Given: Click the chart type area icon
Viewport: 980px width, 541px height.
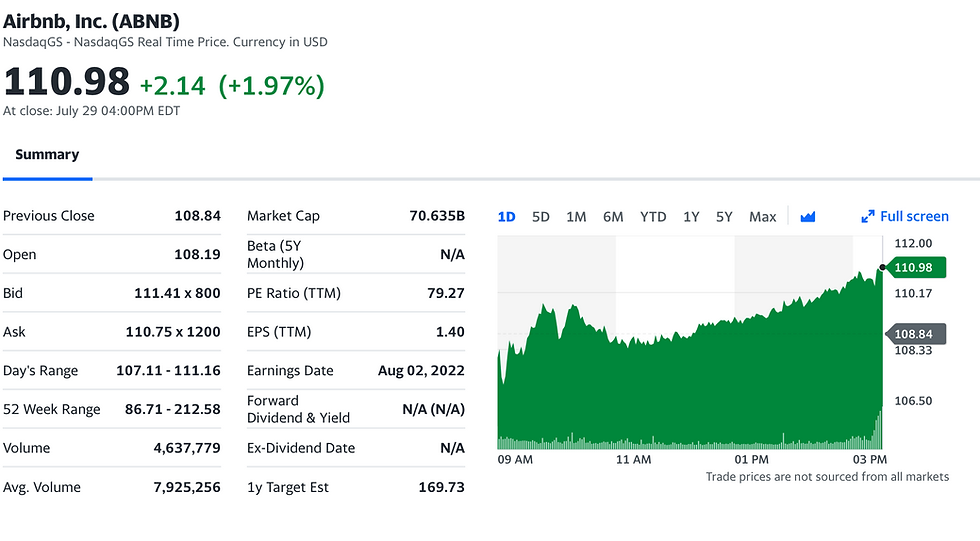Looking at the screenshot, I should tap(808, 217).
